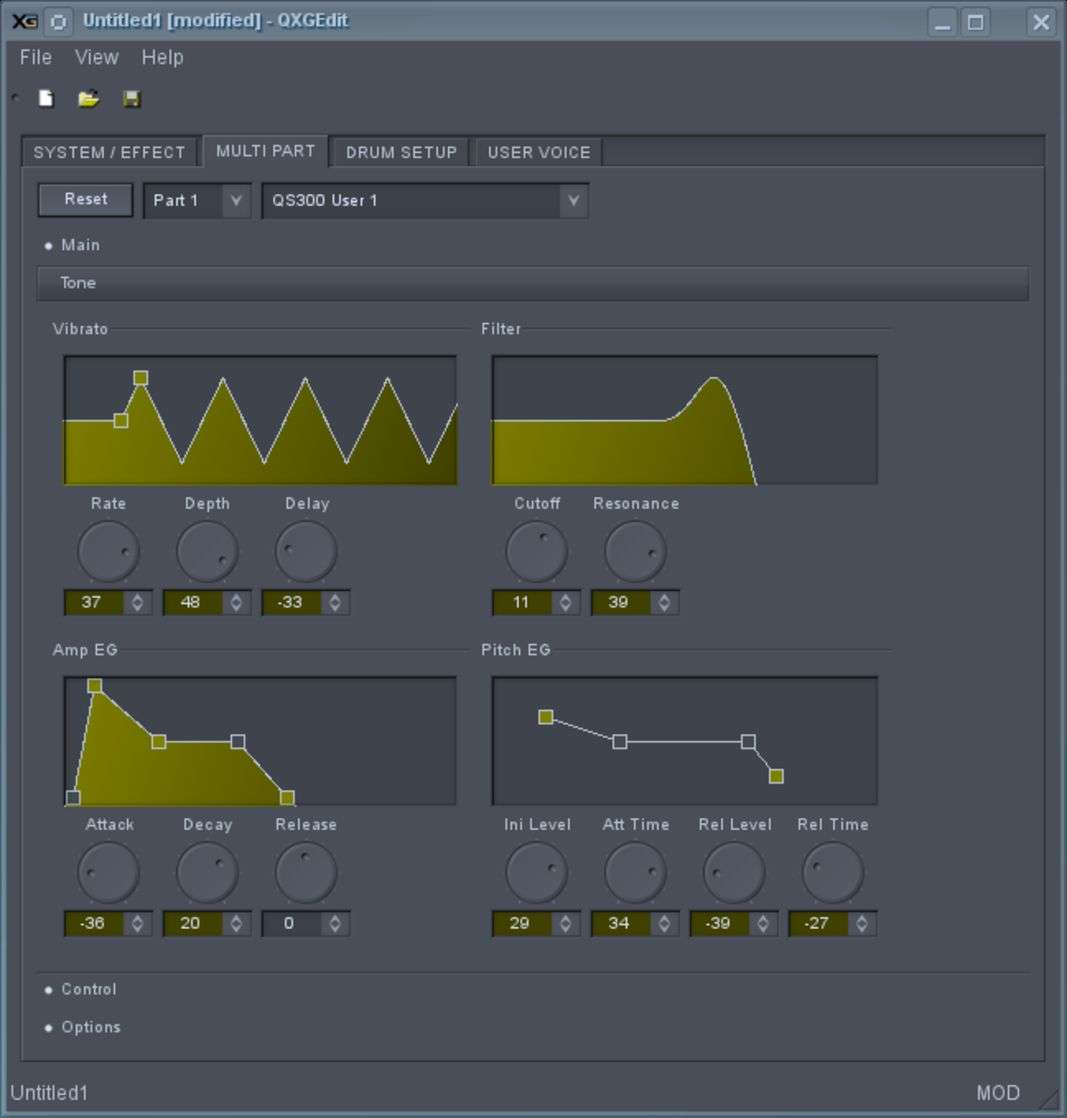Click the Open folder toolbar icon
Image resolution: width=1067 pixels, height=1118 pixels.
(x=89, y=98)
